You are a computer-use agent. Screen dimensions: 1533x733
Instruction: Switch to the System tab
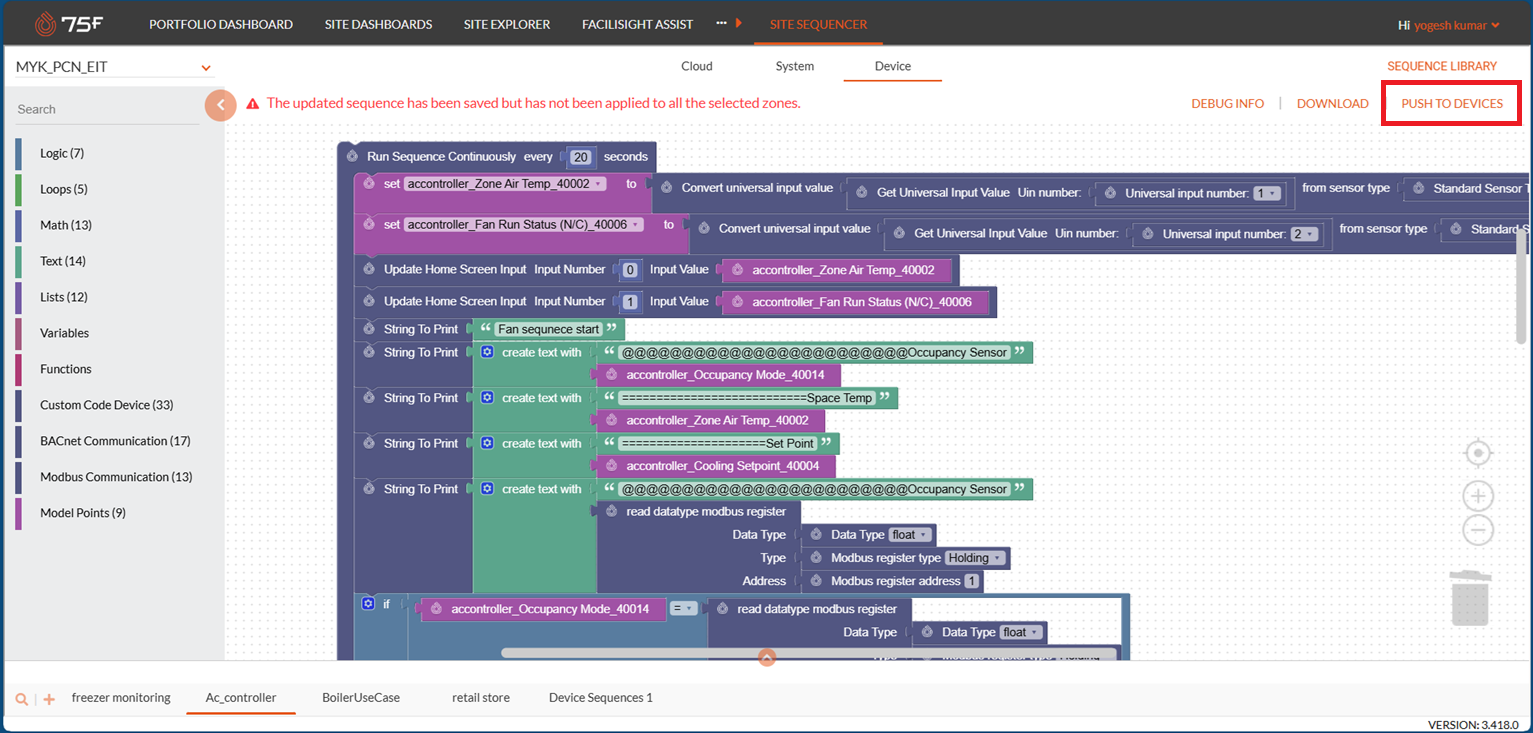coord(795,66)
